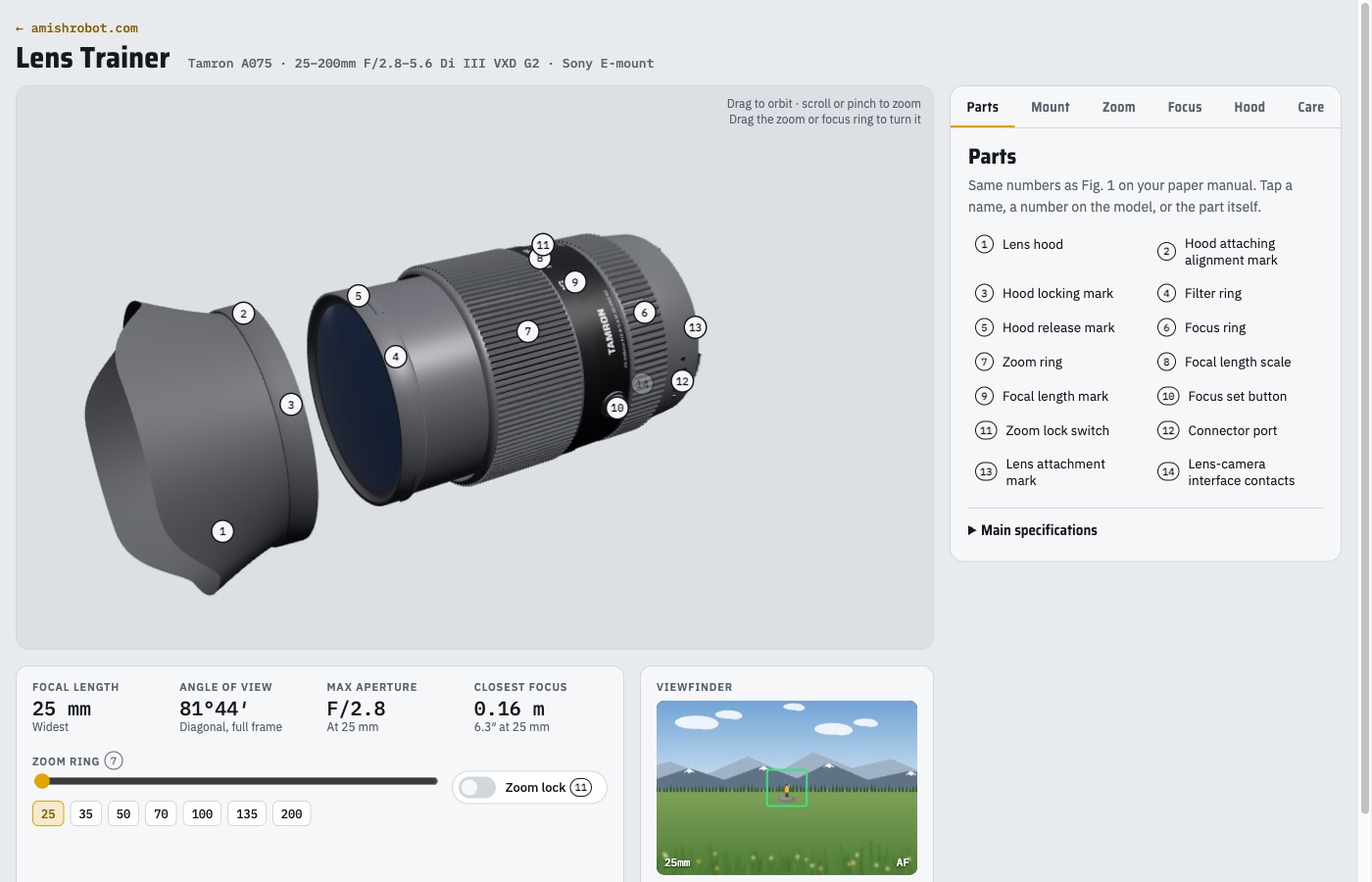The width and height of the screenshot is (1372, 882).
Task: Click the 11 badge next to Zoom lock
Action: (581, 788)
